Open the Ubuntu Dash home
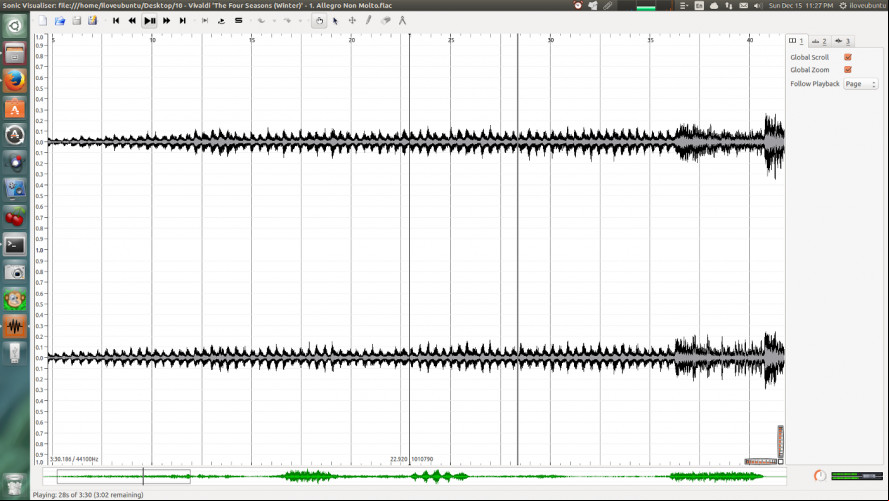 pos(15,26)
